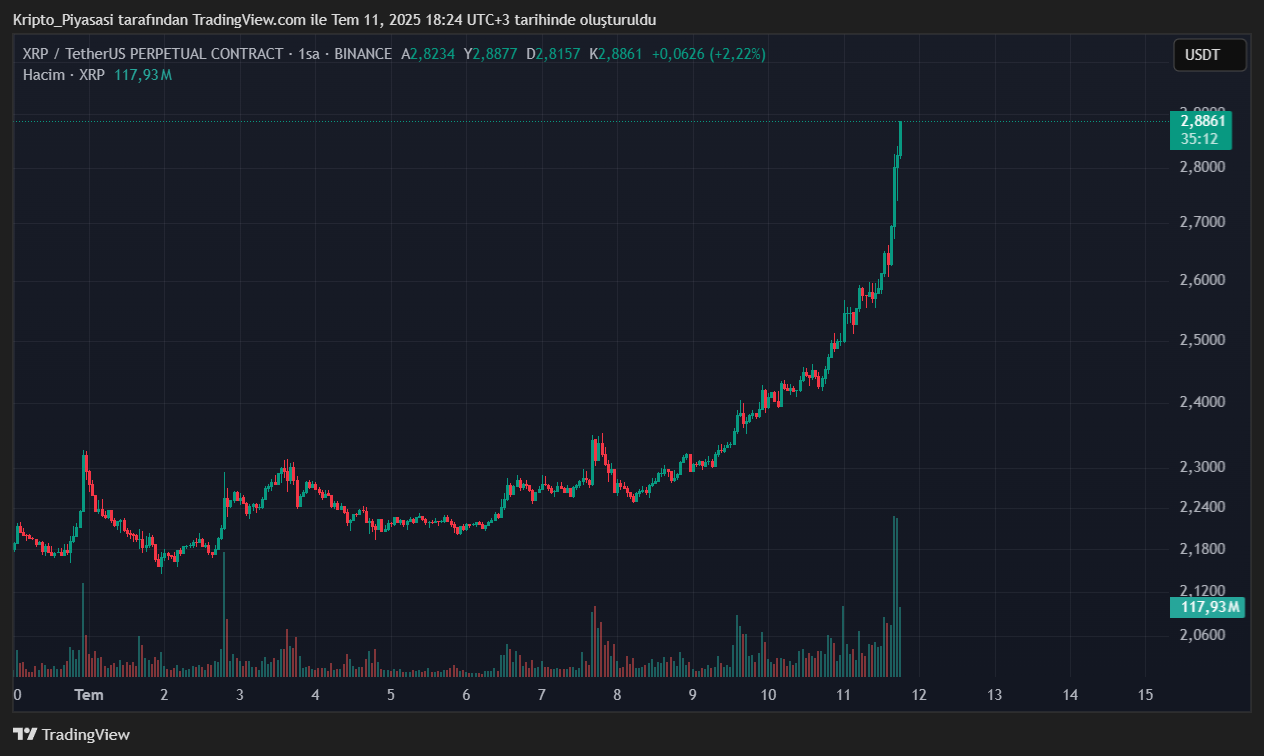
Task: Select the Hacim · XRP volume legend
Action: tap(64, 75)
